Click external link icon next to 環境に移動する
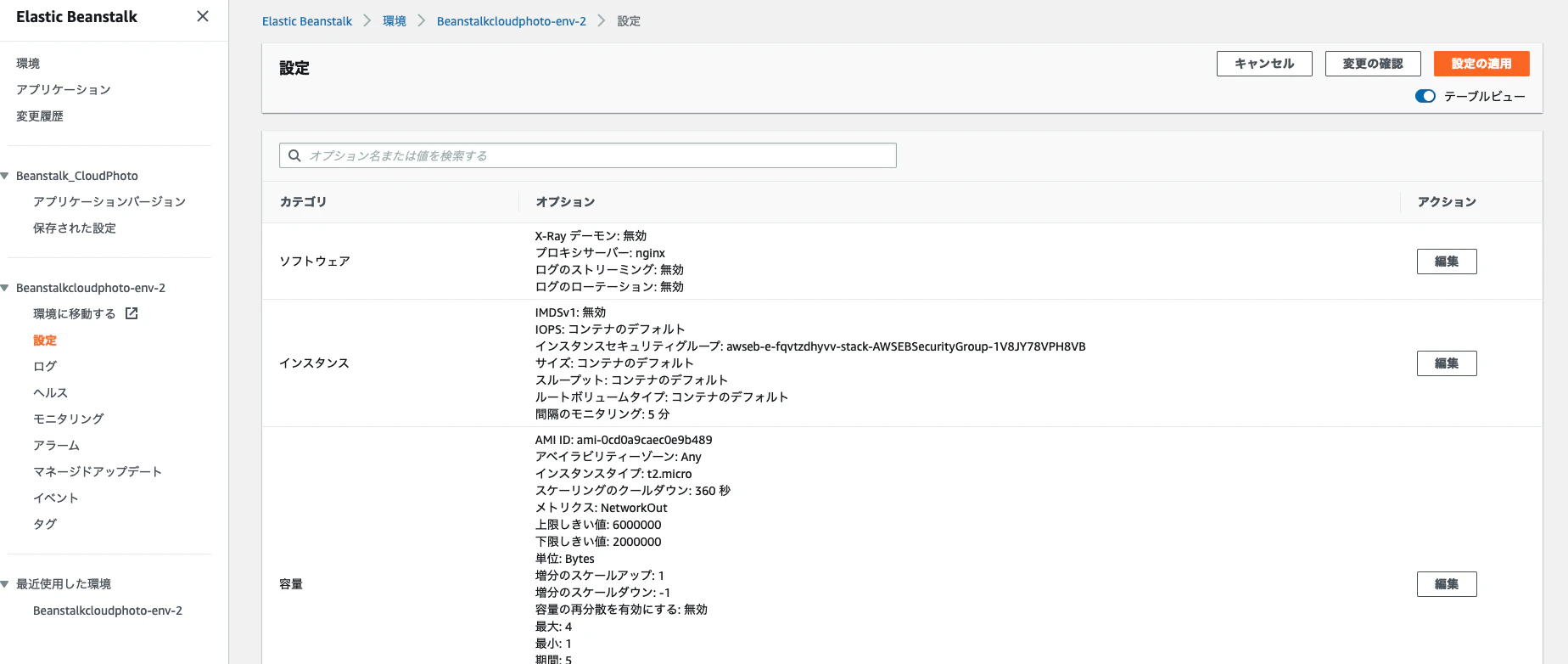Image resolution: width=1568 pixels, height=664 pixels. click(x=132, y=313)
